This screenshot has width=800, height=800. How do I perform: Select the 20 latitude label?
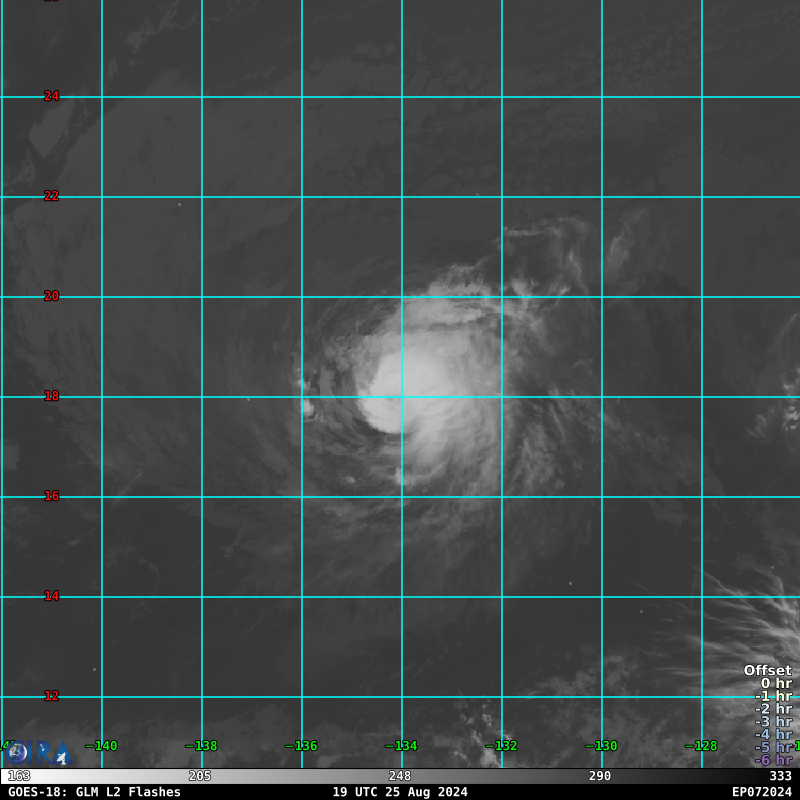pos(52,296)
